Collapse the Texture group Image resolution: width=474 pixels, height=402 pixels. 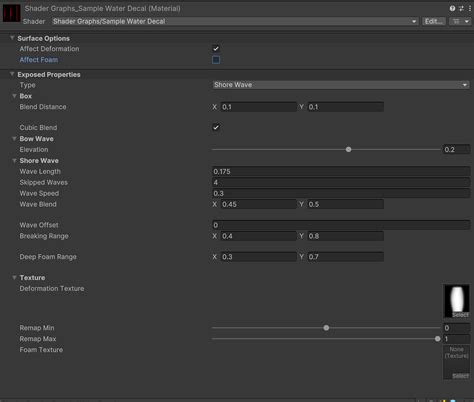coord(14,277)
